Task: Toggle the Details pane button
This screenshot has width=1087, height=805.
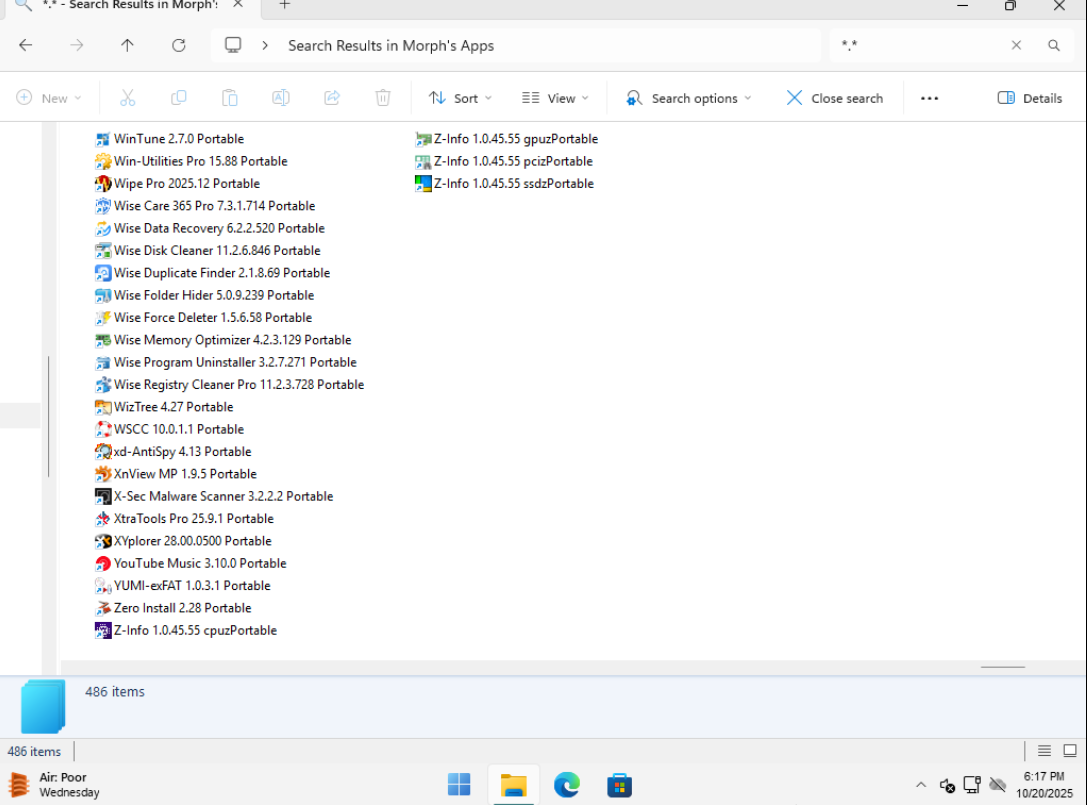Action: (x=1029, y=98)
